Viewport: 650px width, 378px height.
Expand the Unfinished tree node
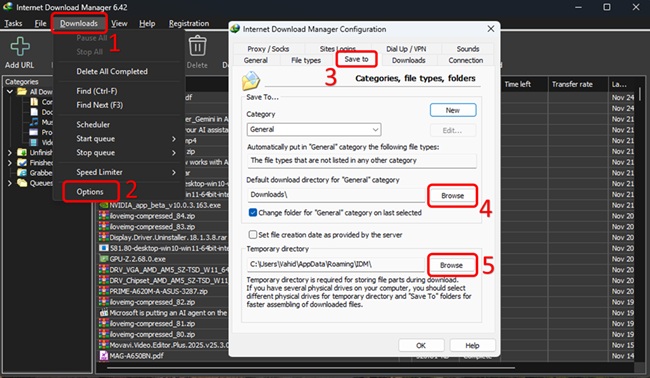[10, 153]
